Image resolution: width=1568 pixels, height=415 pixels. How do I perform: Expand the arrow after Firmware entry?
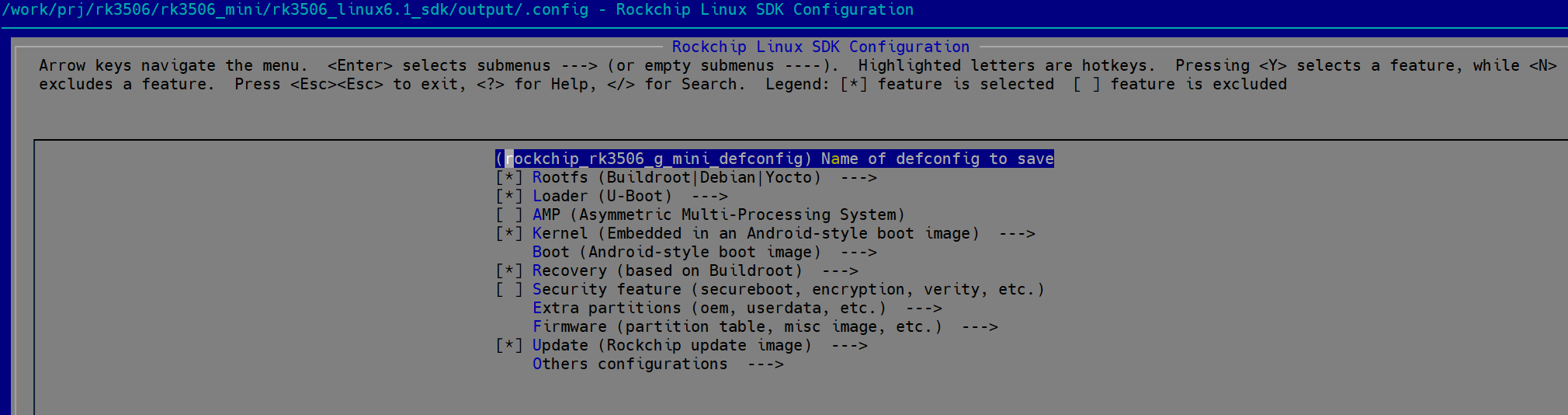[x=980, y=326]
